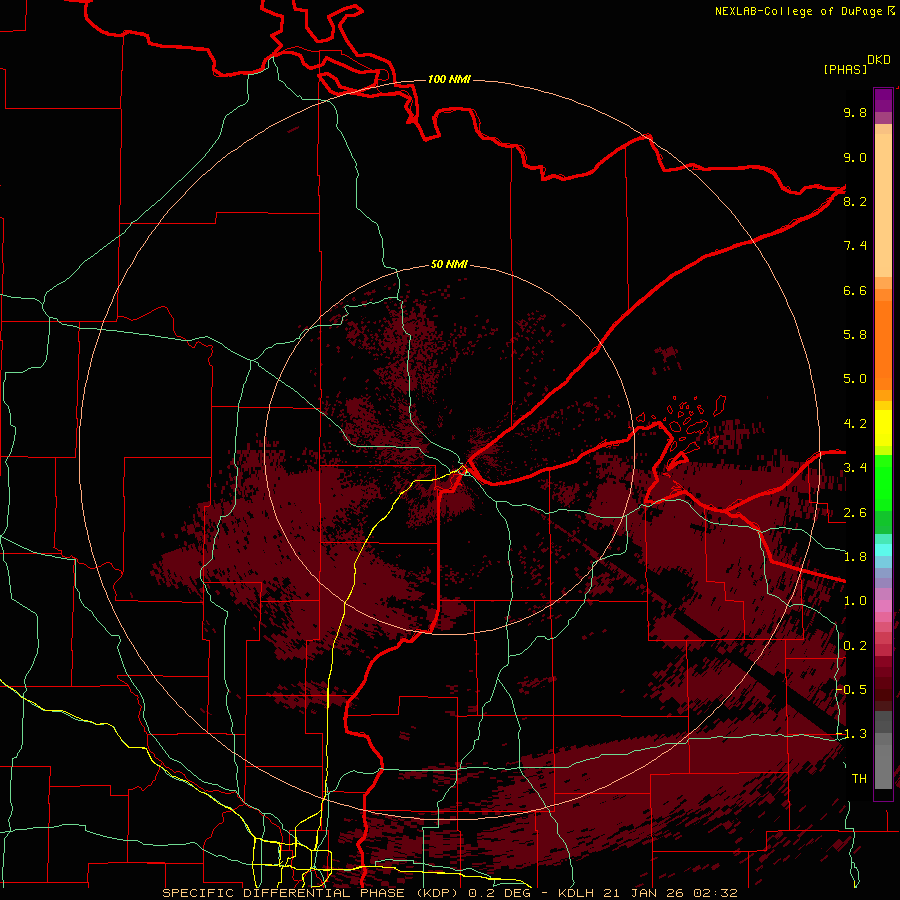Click the 1.8 value on the scale
Viewport: 900px width, 900px height.
tap(855, 557)
